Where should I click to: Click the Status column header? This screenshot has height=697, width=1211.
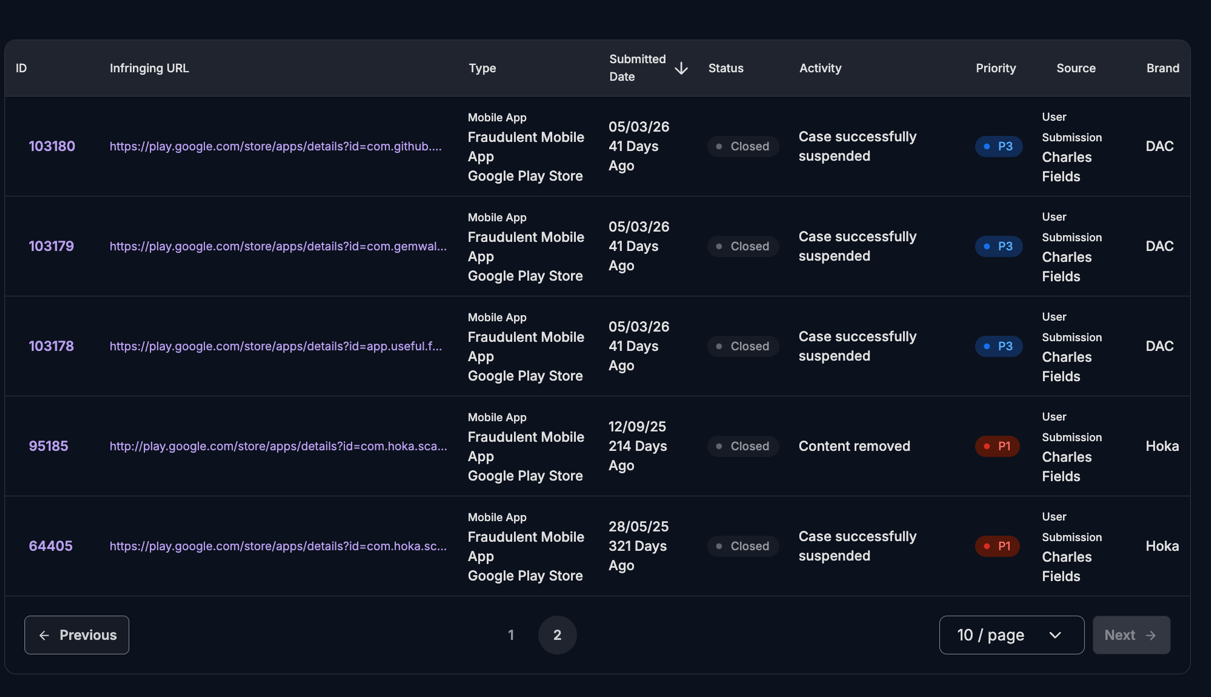(x=726, y=68)
